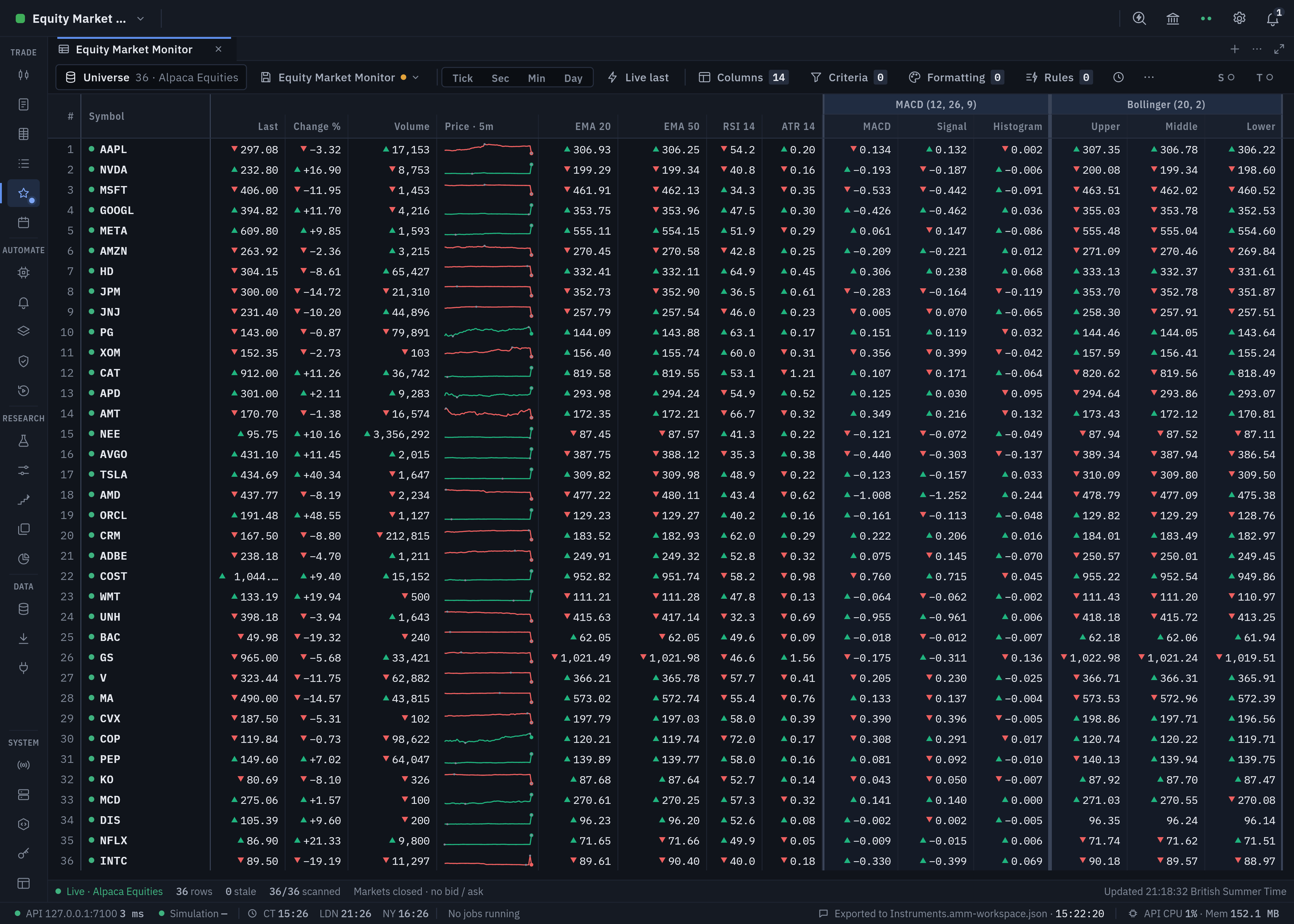1294x924 pixels.
Task: Open the notifications bell with badge
Action: tap(1274, 18)
